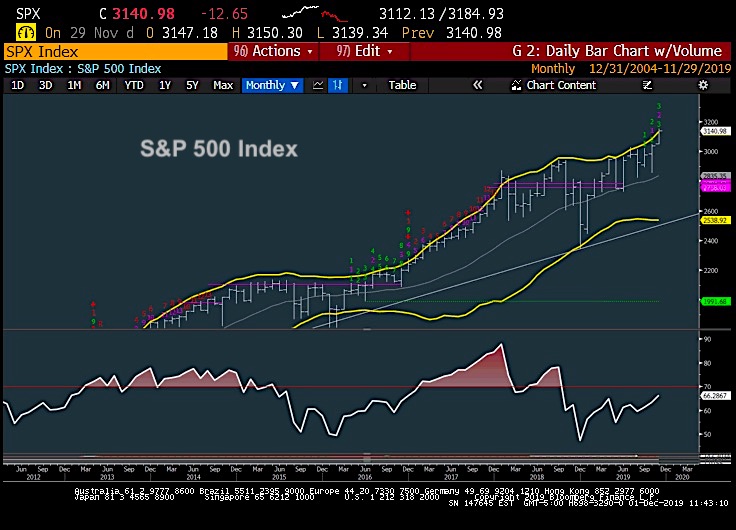Click the closing price 3140.98 in header

[144, 14]
